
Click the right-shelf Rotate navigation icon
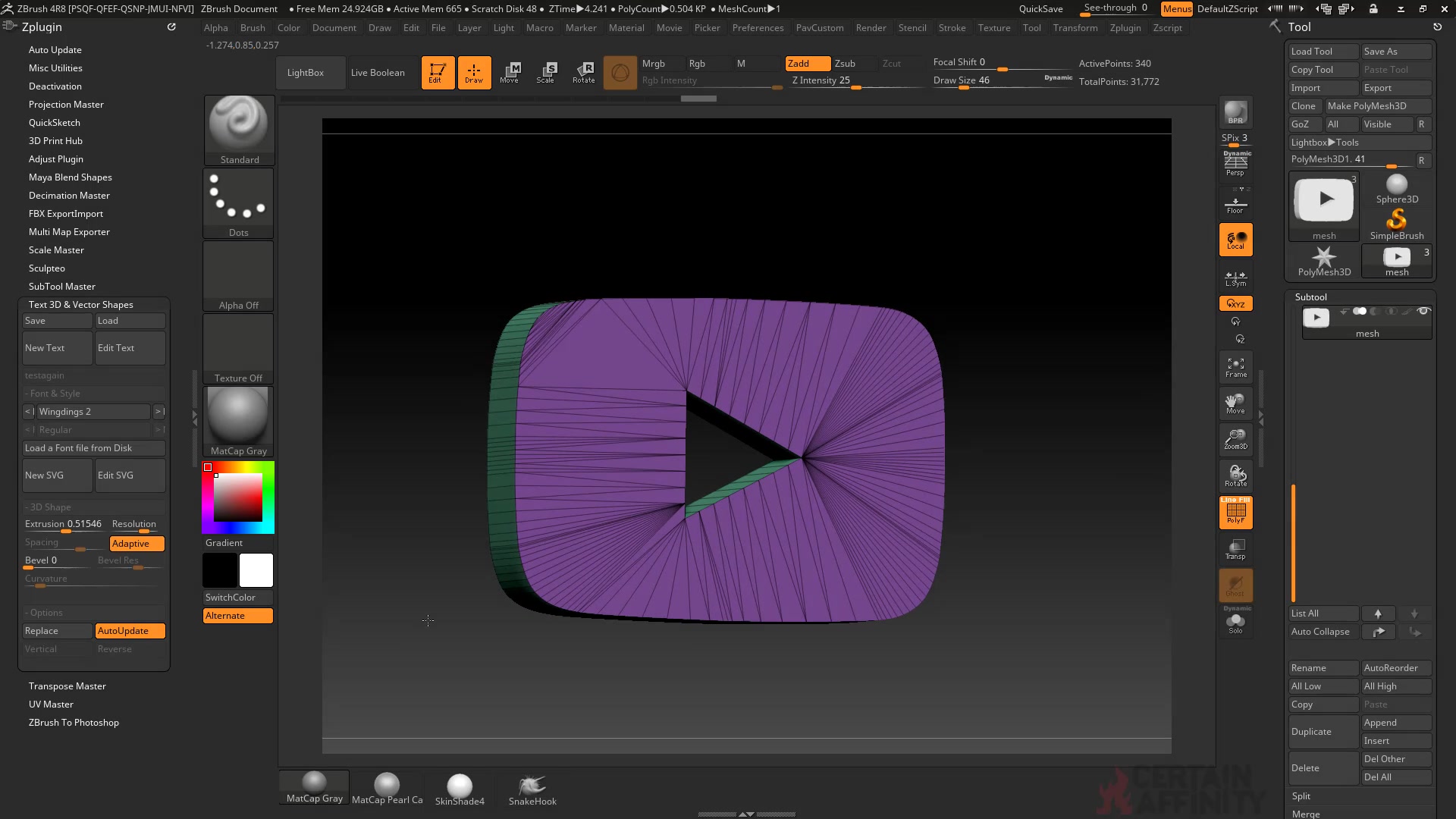pyautogui.click(x=1235, y=476)
